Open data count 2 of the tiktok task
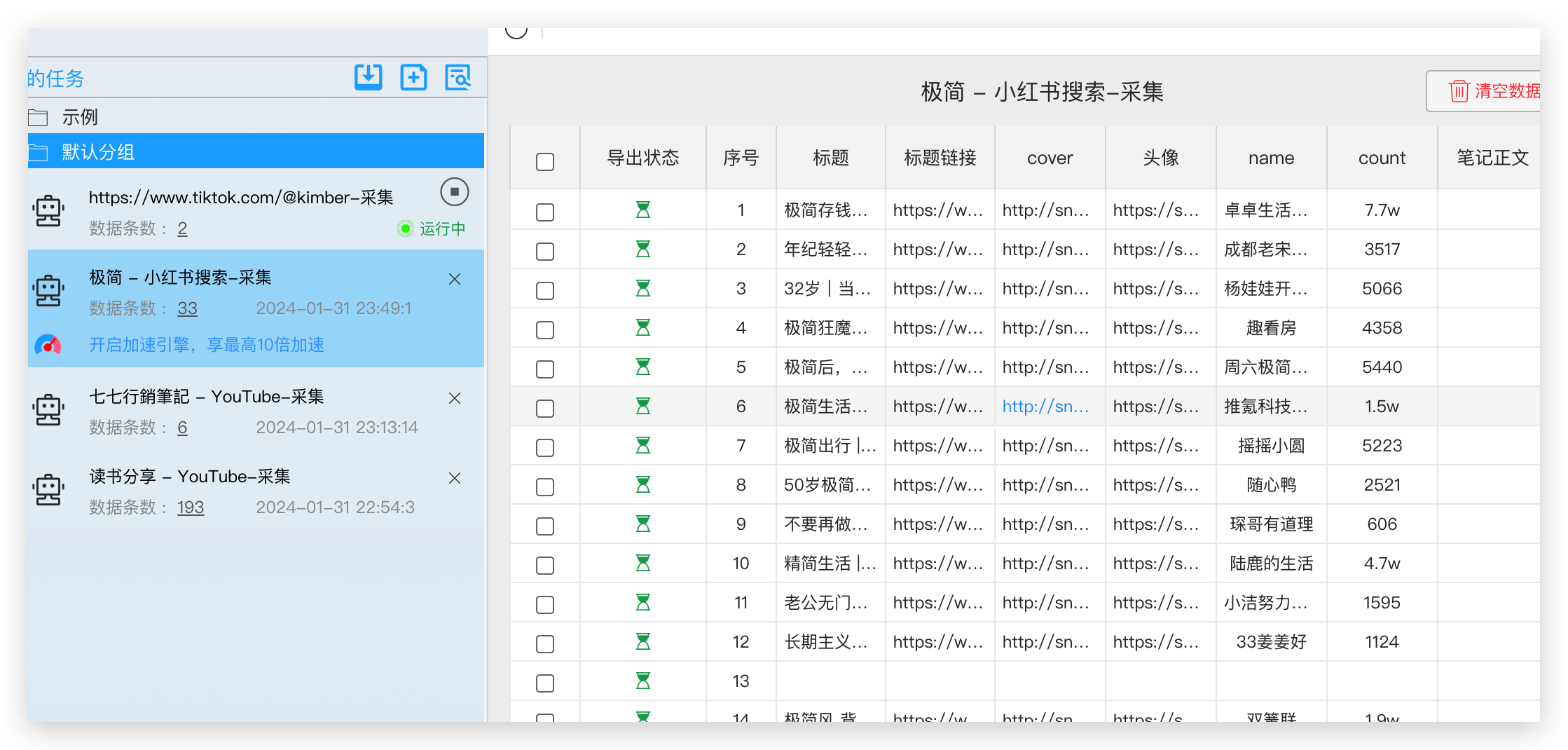Viewport: 1568px width, 750px height. pyautogui.click(x=182, y=229)
